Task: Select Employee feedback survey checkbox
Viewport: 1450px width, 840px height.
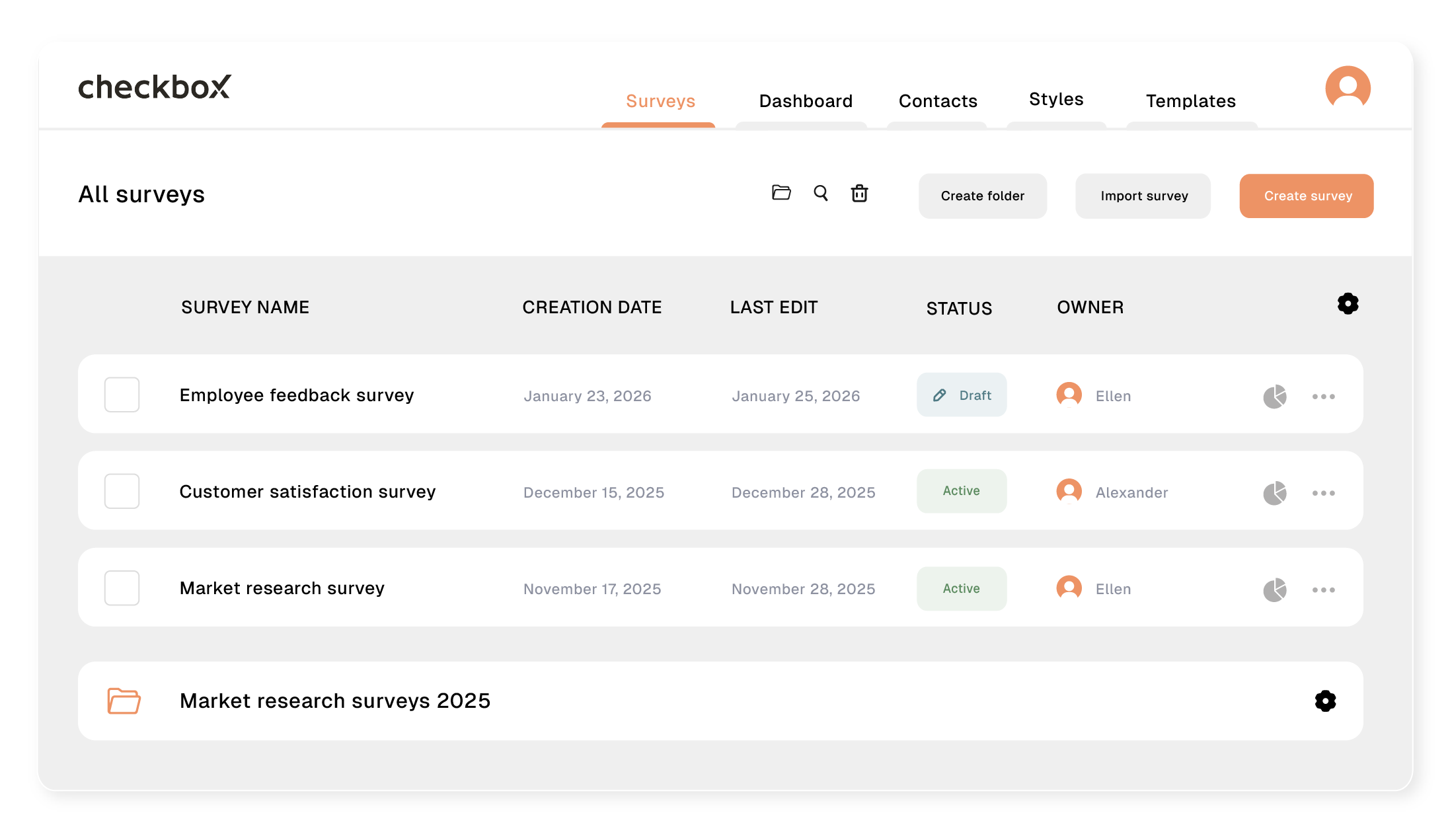Action: 122,395
